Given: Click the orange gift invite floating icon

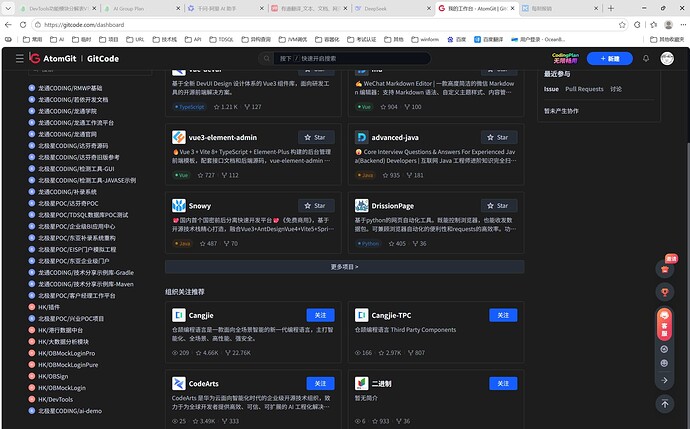Looking at the screenshot, I should pos(664,269).
